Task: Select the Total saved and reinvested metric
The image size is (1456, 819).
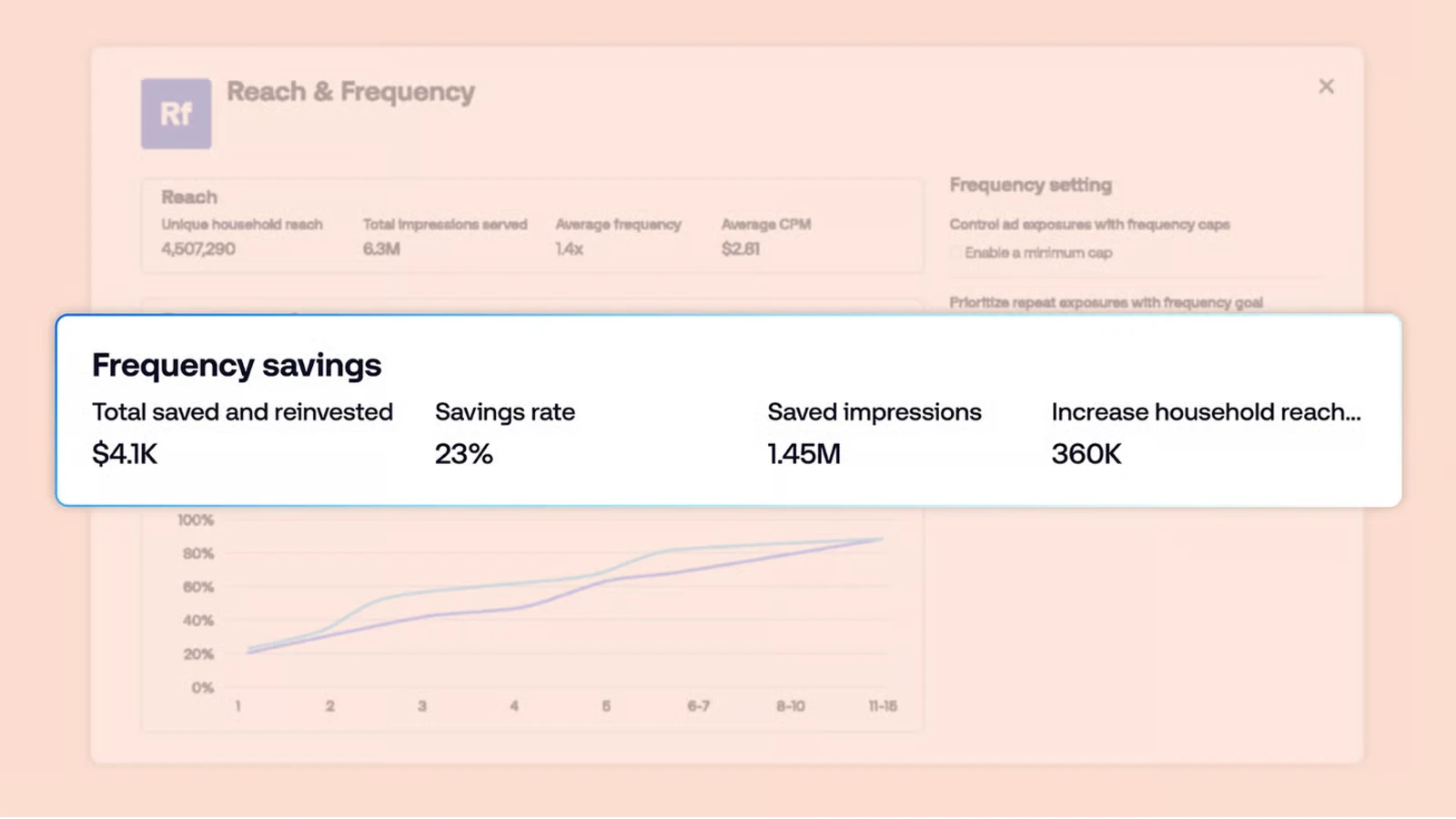Action: click(242, 412)
